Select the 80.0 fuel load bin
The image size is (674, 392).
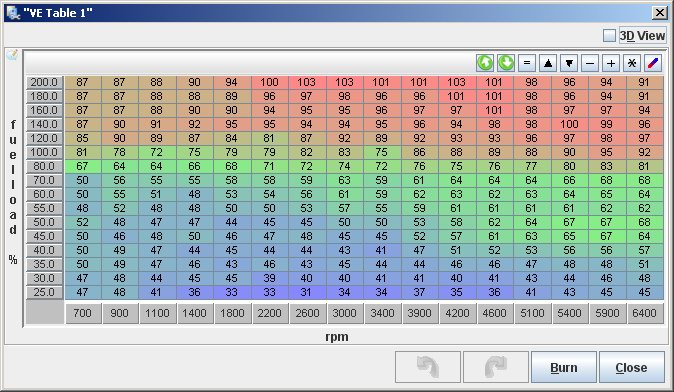coord(44,166)
